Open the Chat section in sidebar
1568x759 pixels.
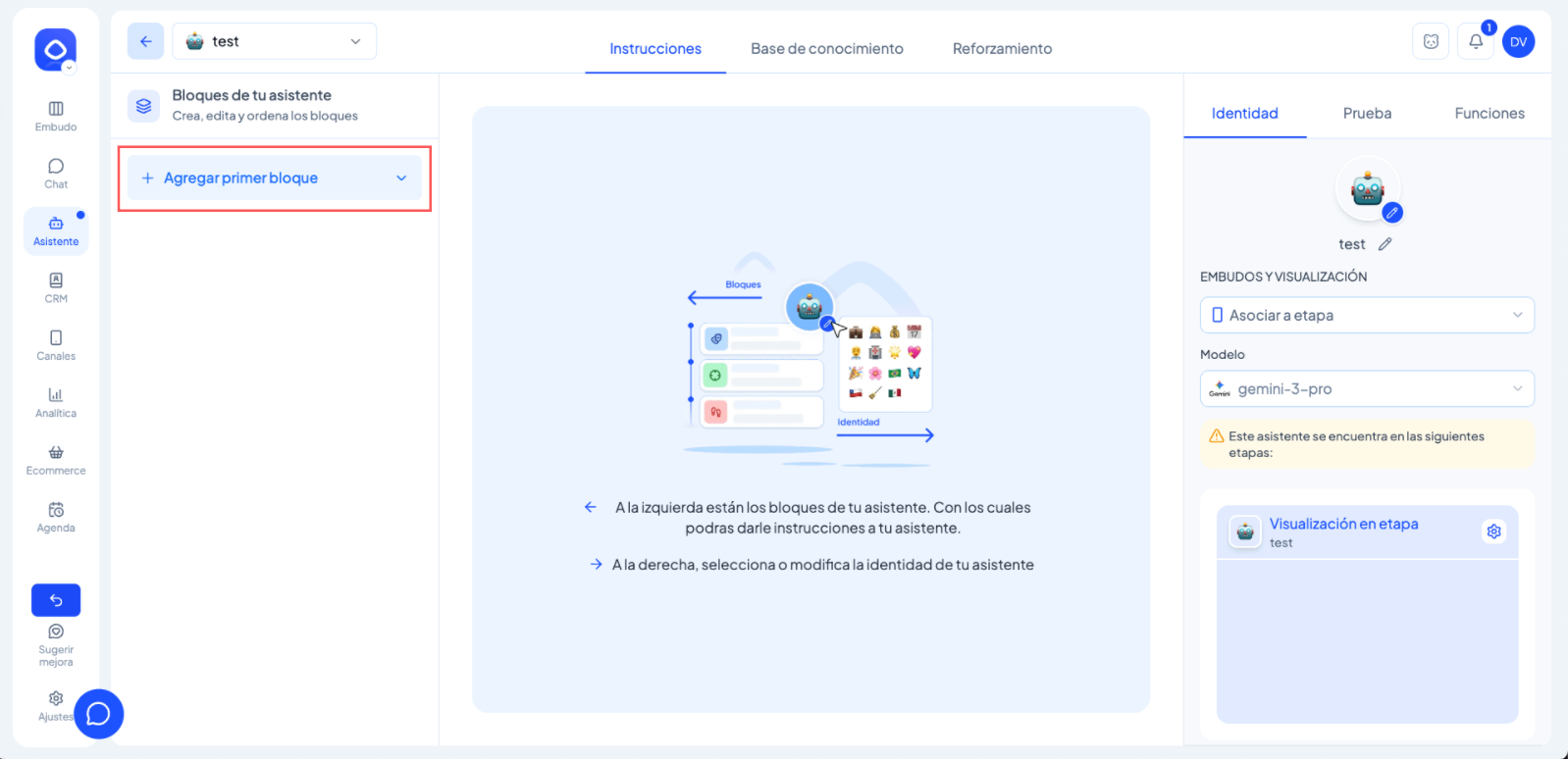pyautogui.click(x=56, y=174)
